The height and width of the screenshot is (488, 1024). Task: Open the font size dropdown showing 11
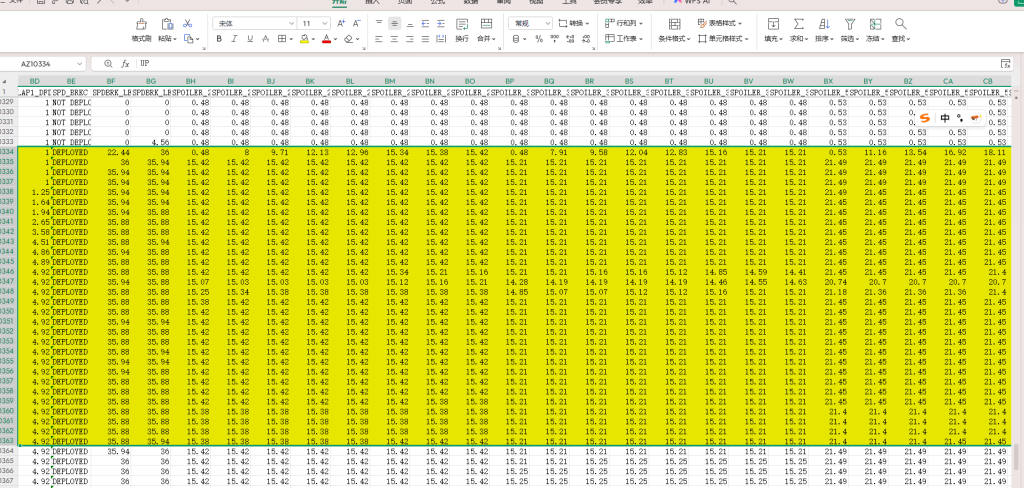point(325,24)
